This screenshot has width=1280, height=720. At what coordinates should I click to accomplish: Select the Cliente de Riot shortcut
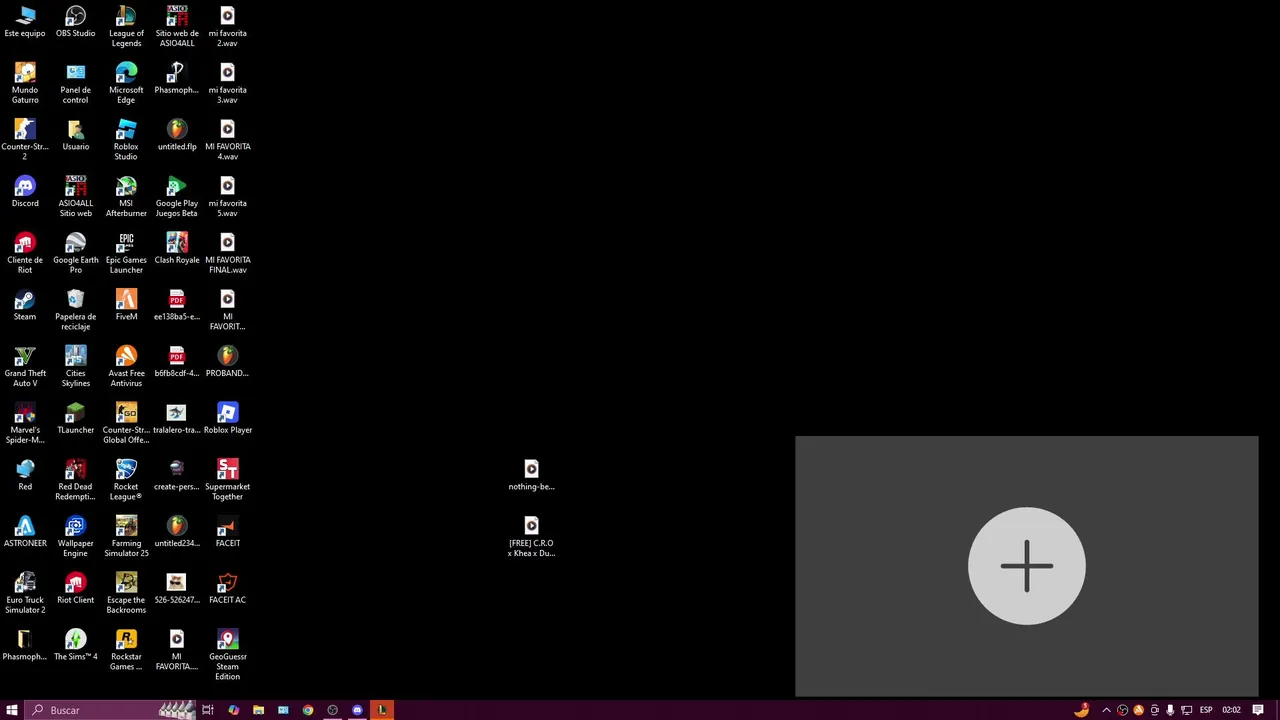pos(25,253)
